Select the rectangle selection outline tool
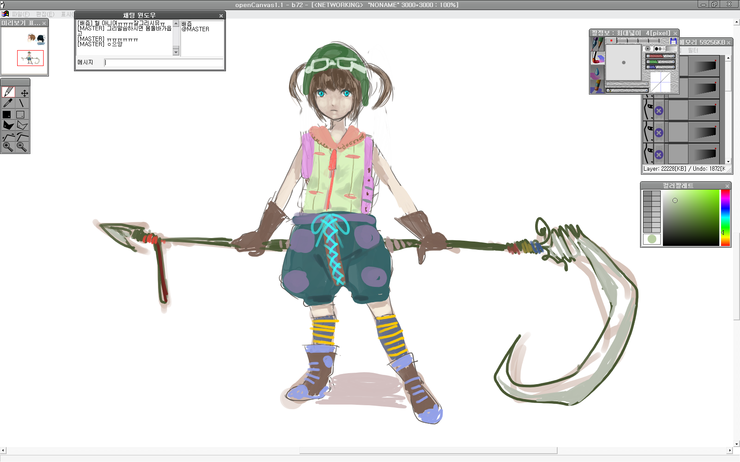The width and height of the screenshot is (740, 462). pyautogui.click(x=21, y=114)
